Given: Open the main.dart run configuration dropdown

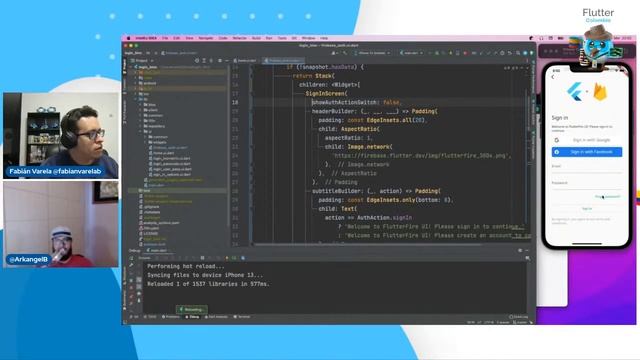Looking at the screenshot, I should point(411,53).
